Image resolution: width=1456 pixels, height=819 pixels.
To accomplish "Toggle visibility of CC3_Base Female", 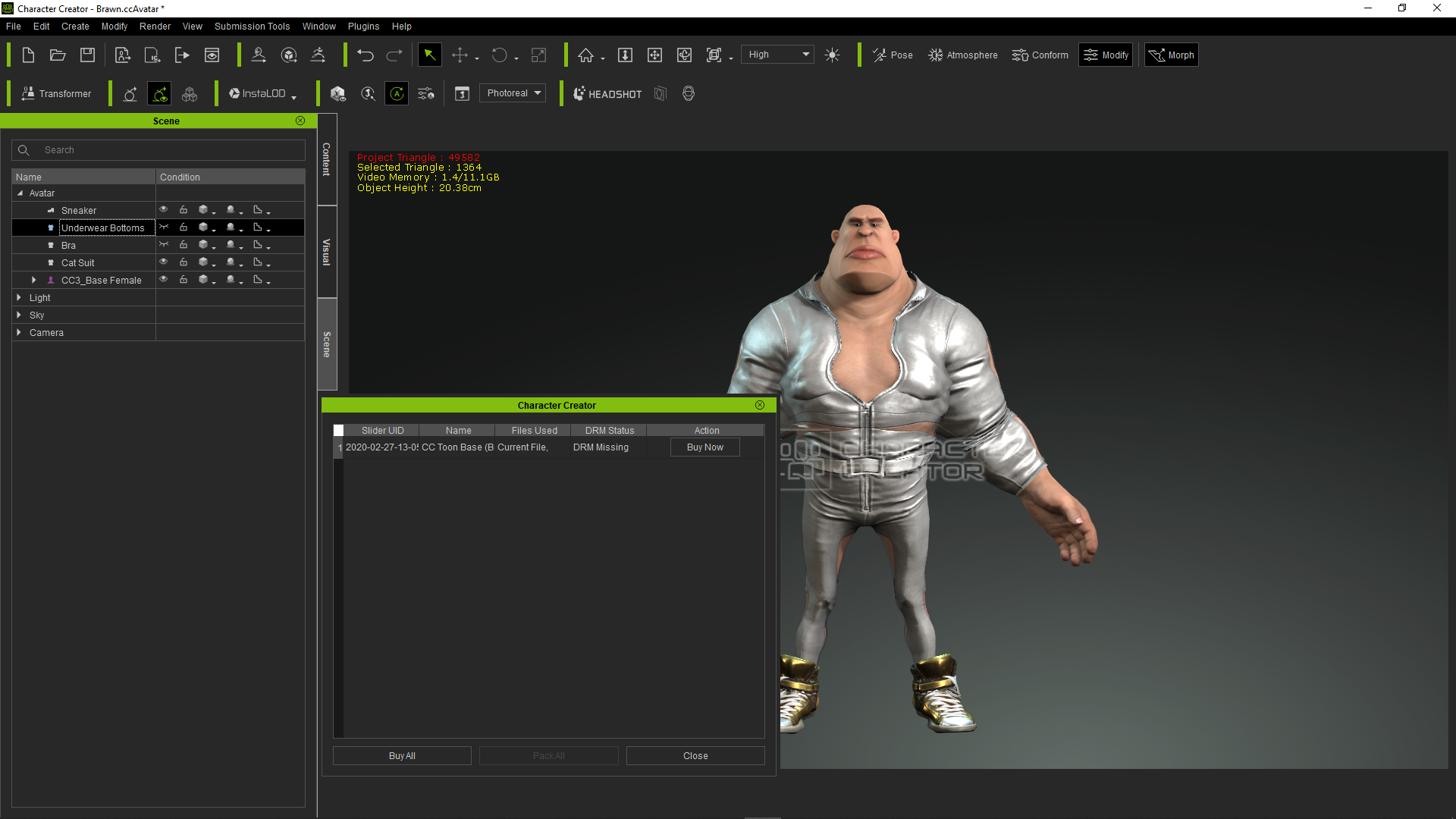I will (163, 280).
